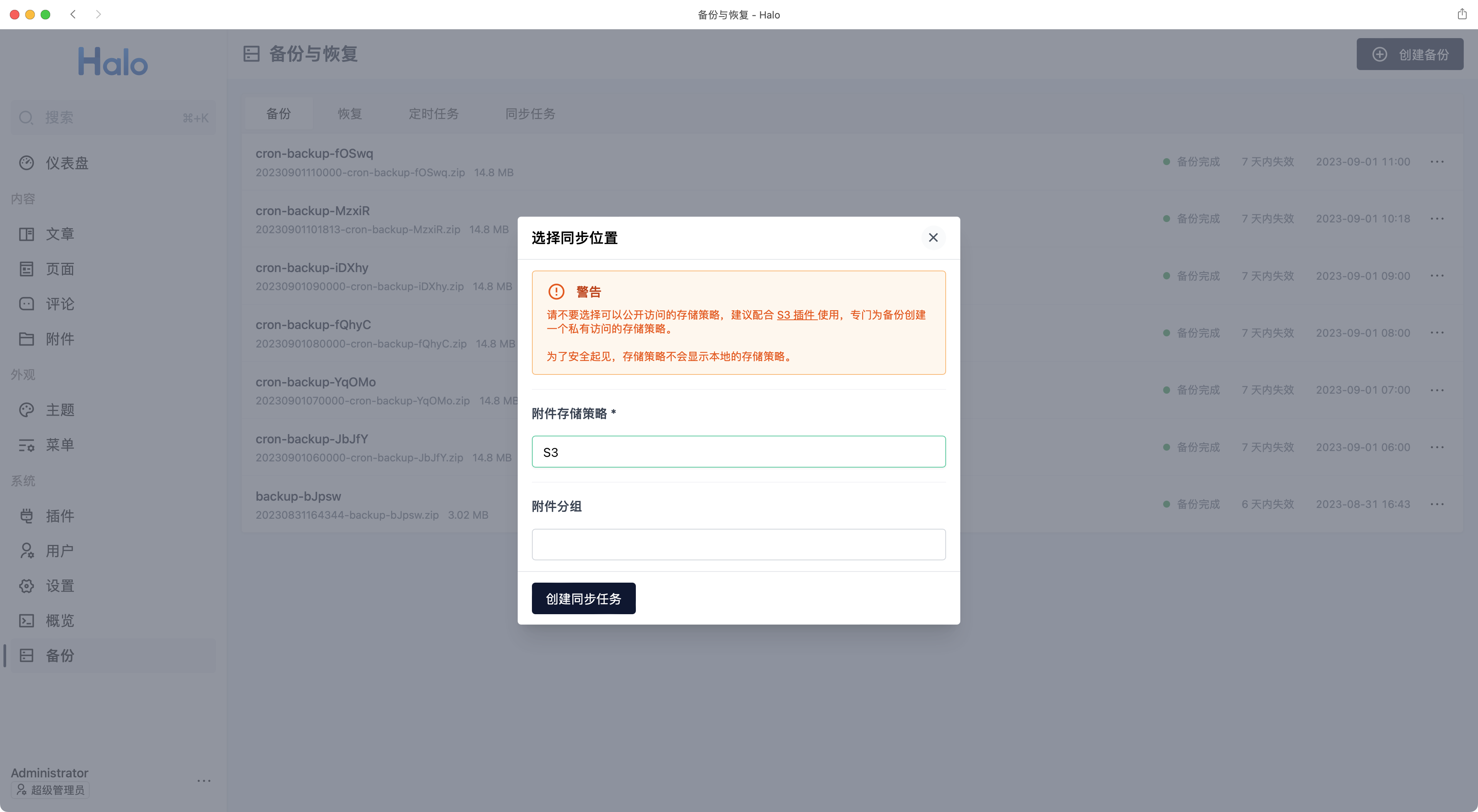1478x812 pixels.
Task: Click the browser back navigation arrow
Action: (73, 14)
